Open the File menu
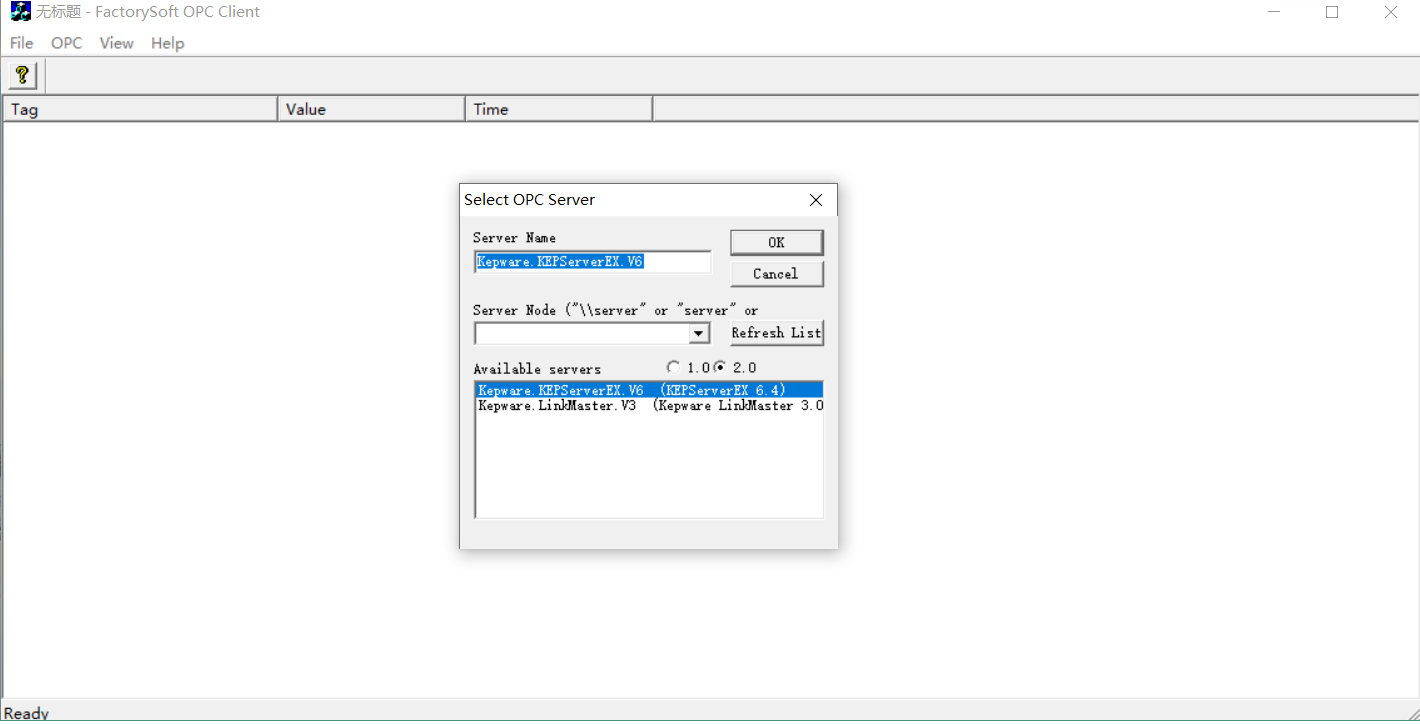 [x=22, y=43]
